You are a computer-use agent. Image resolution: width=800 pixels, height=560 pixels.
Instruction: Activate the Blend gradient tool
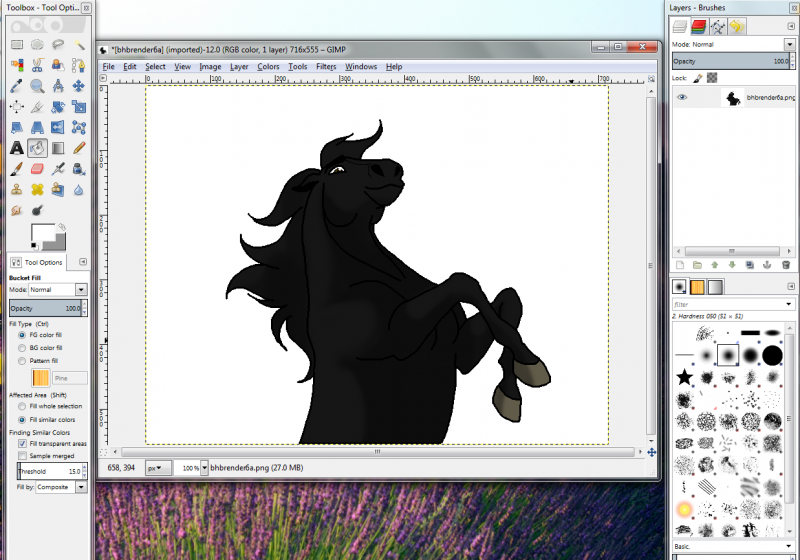[58, 148]
